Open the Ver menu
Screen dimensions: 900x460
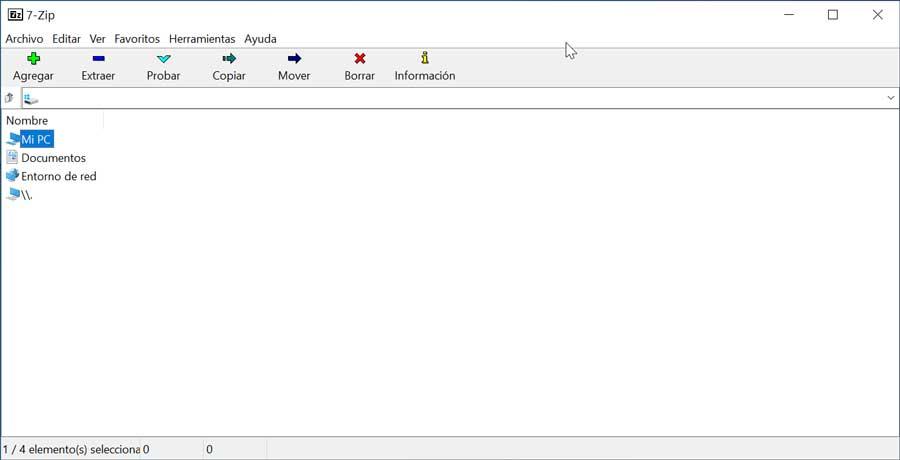coord(98,39)
